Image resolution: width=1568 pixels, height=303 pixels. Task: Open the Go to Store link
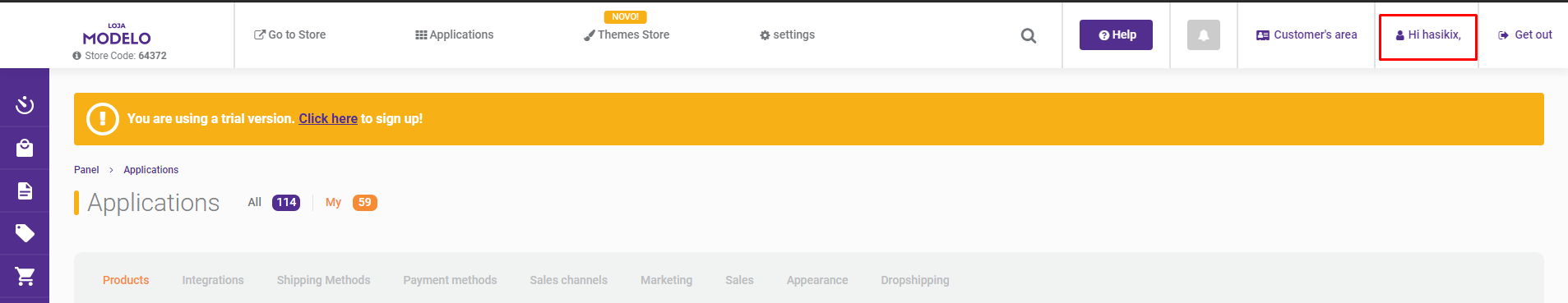click(290, 34)
